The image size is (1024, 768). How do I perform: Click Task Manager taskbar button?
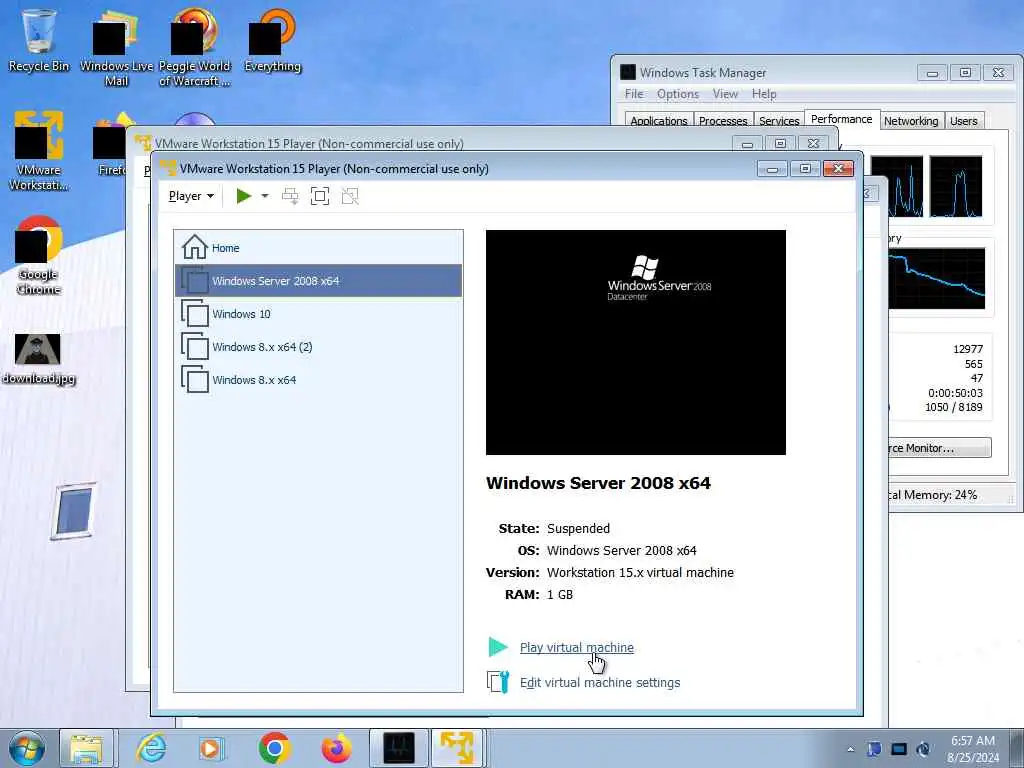pos(399,748)
